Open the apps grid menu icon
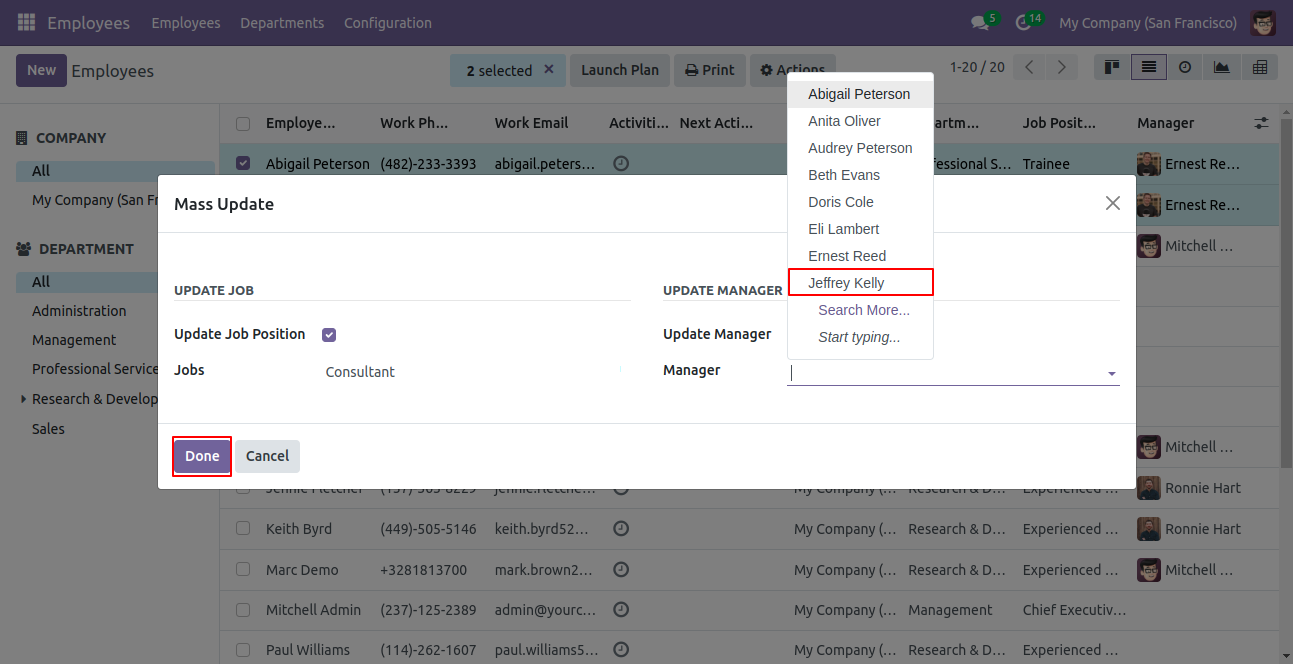This screenshot has height=664, width=1293. click(x=26, y=22)
